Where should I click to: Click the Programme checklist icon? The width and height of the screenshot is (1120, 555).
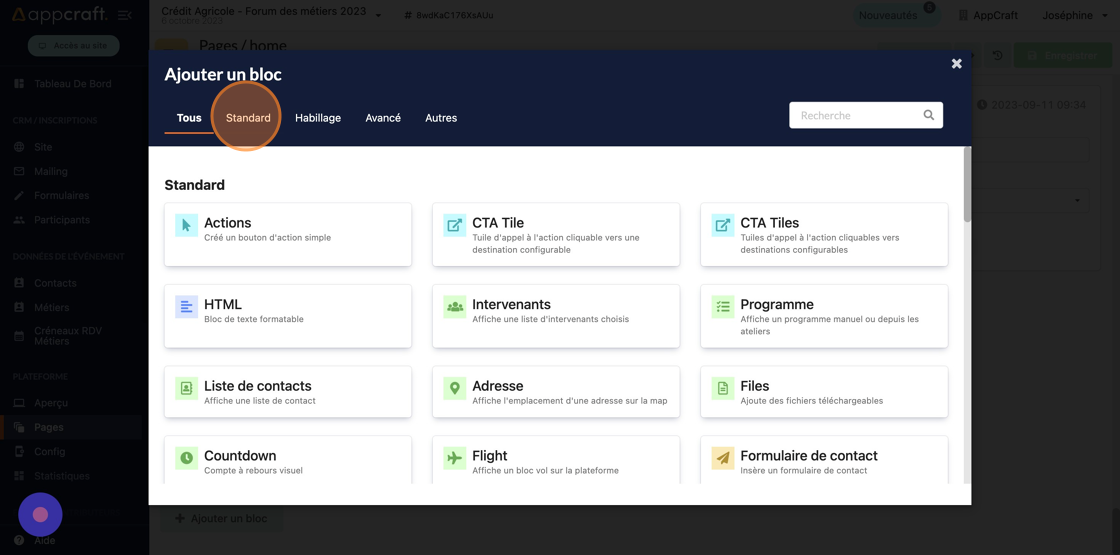pyautogui.click(x=722, y=307)
